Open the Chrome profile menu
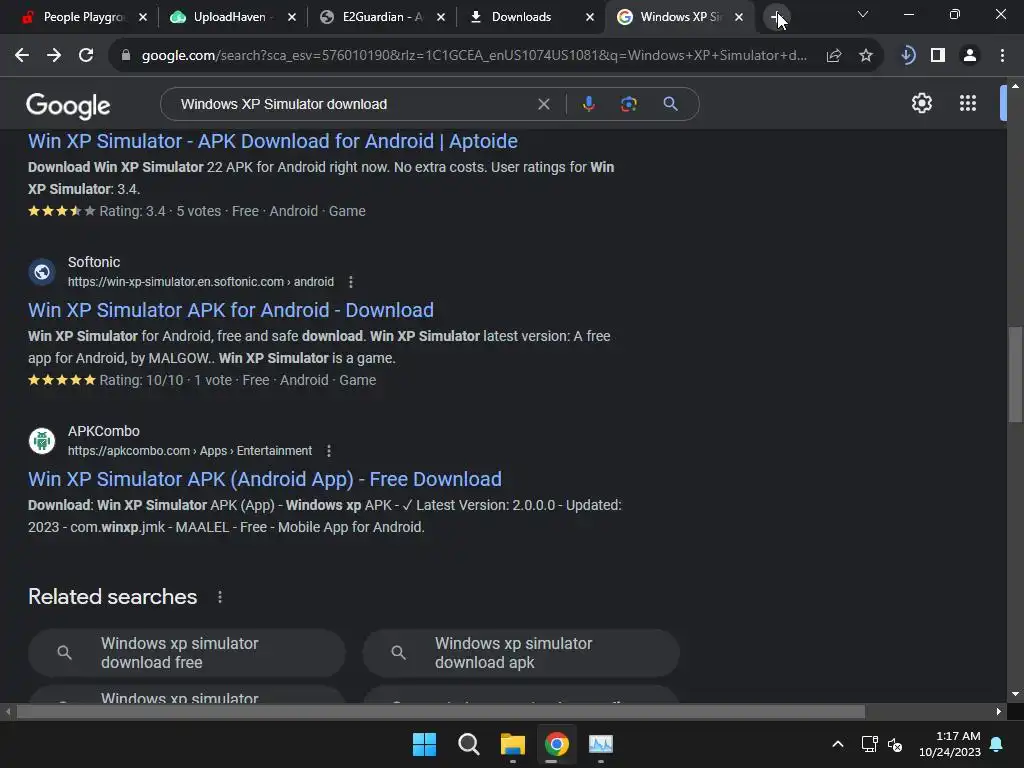The height and width of the screenshot is (768, 1024). click(970, 56)
